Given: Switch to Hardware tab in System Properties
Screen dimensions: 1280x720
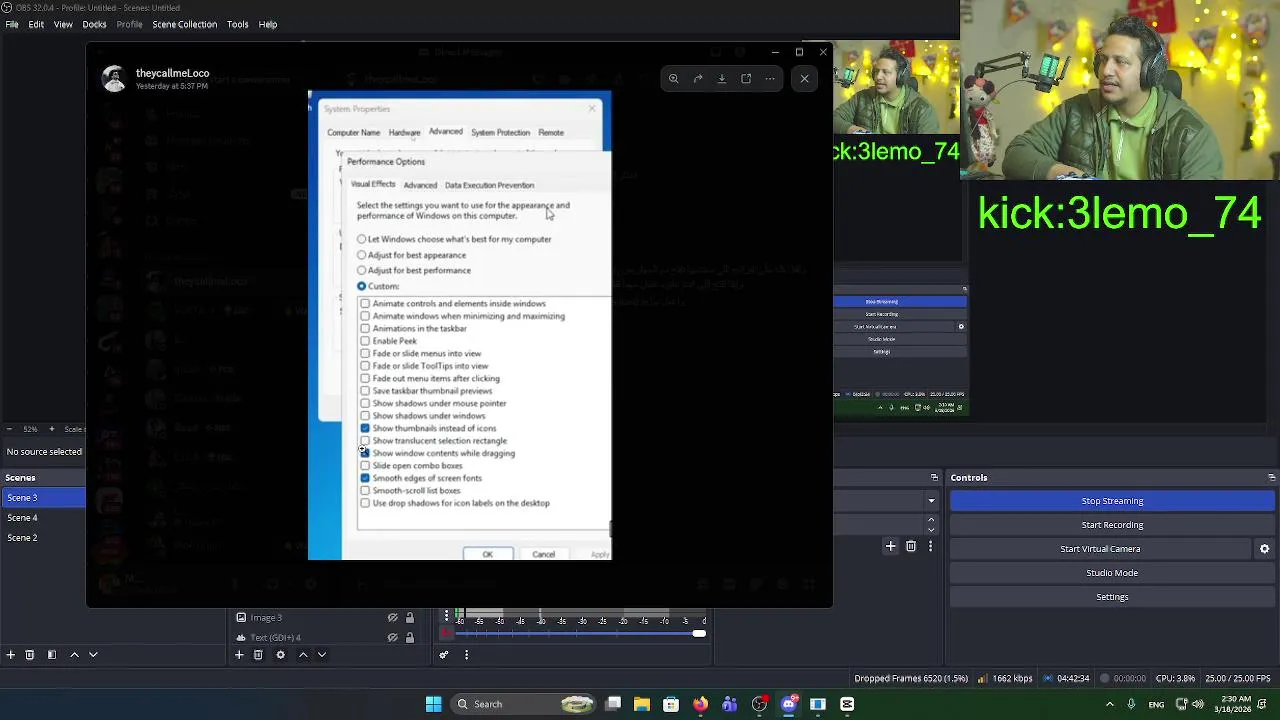Looking at the screenshot, I should [x=404, y=133].
